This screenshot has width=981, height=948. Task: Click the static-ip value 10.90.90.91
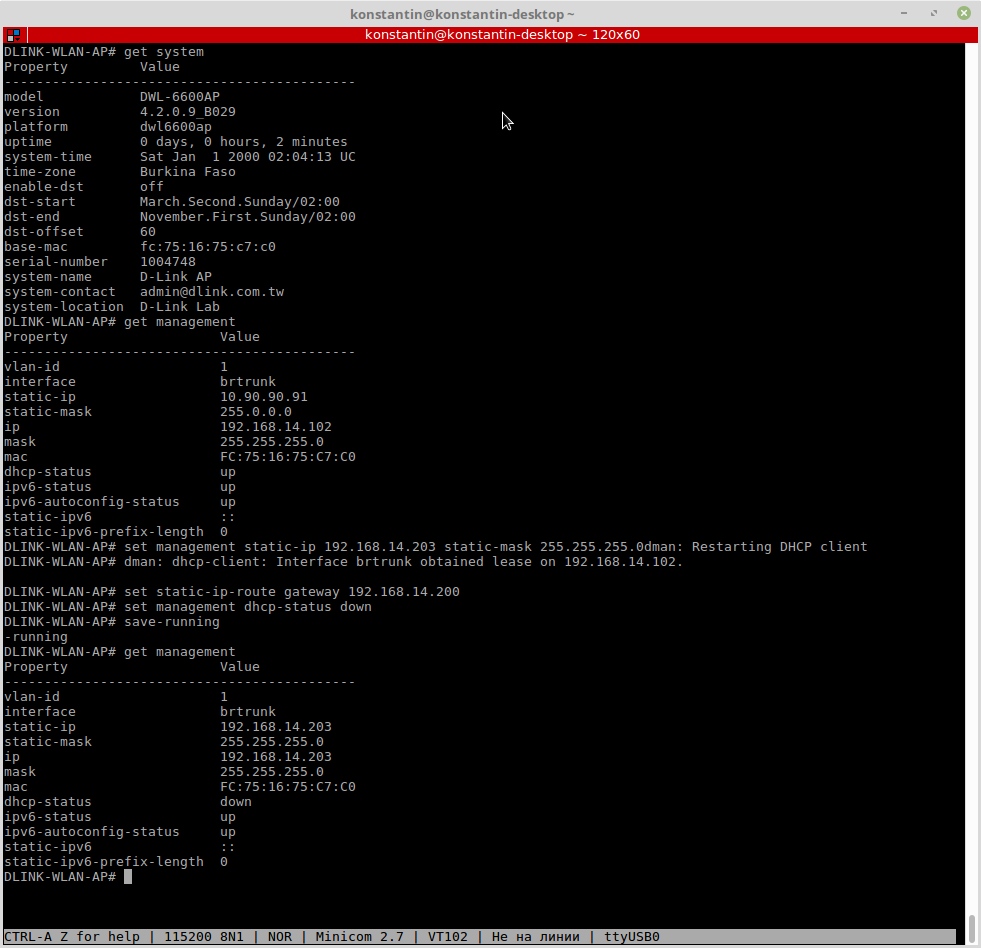263,397
